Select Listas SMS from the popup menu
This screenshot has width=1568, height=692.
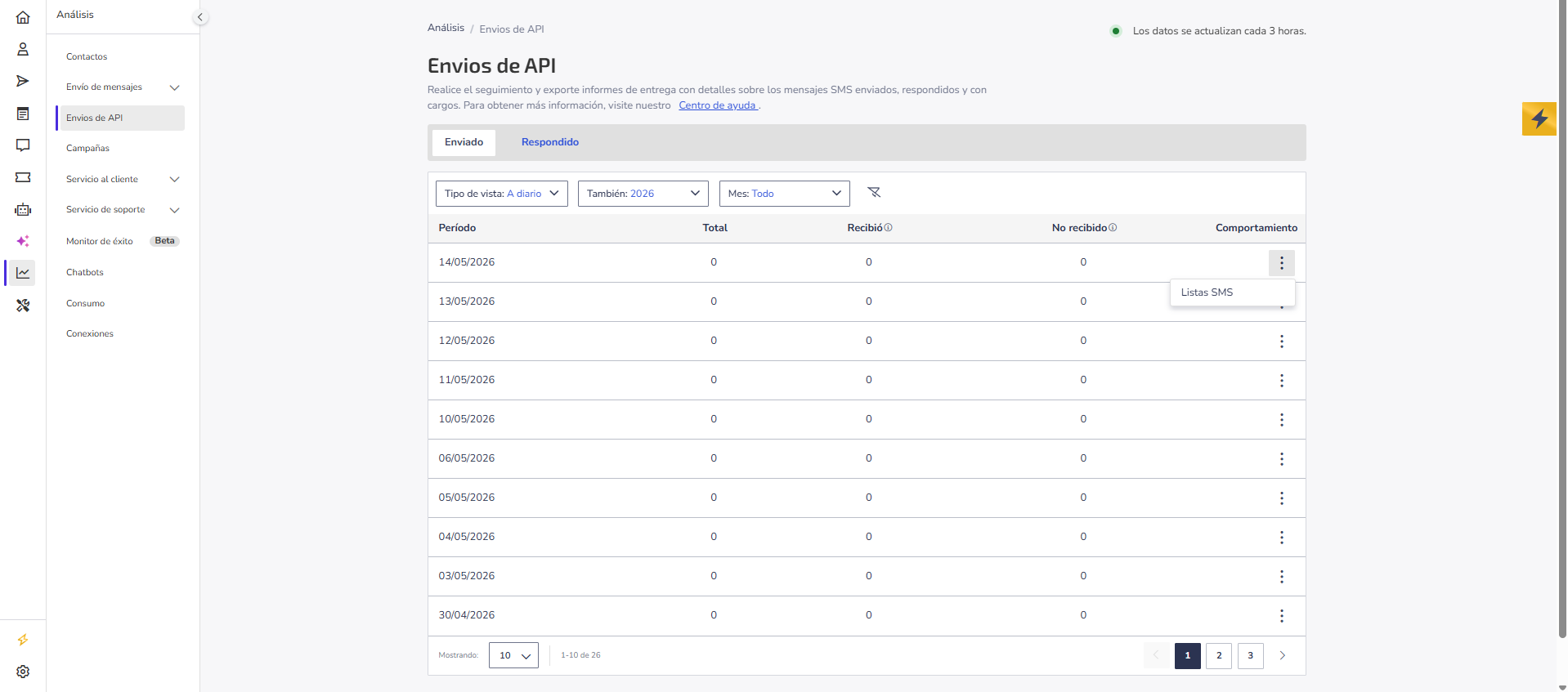1232,292
